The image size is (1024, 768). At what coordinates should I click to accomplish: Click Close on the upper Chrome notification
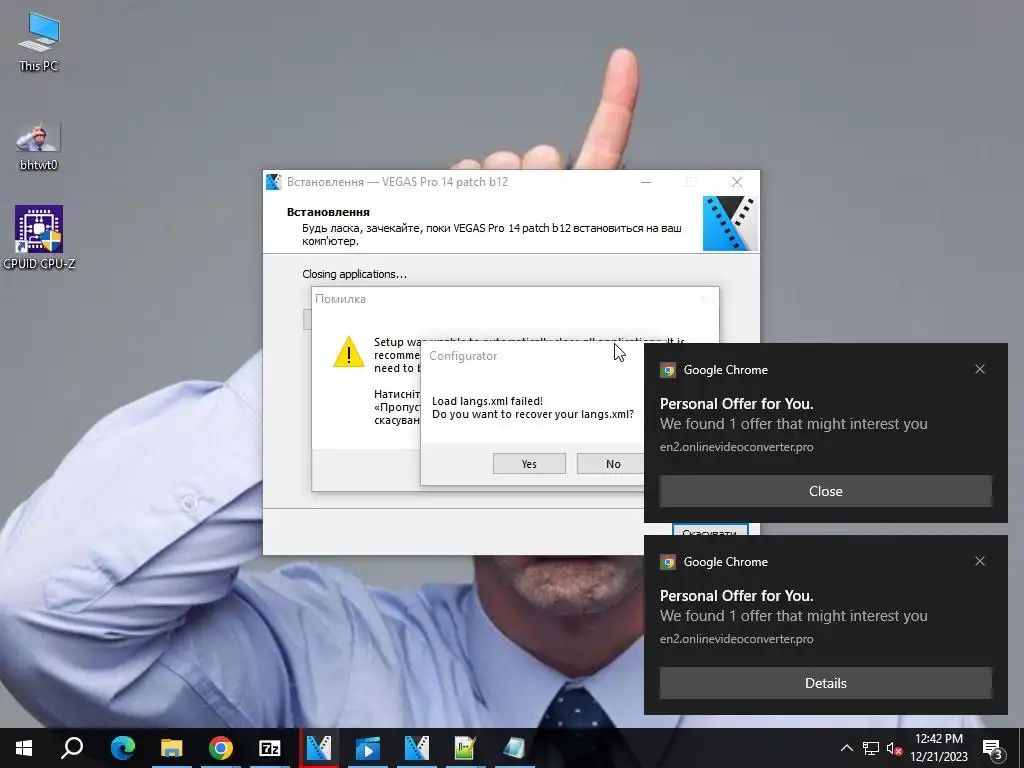pyautogui.click(x=825, y=491)
